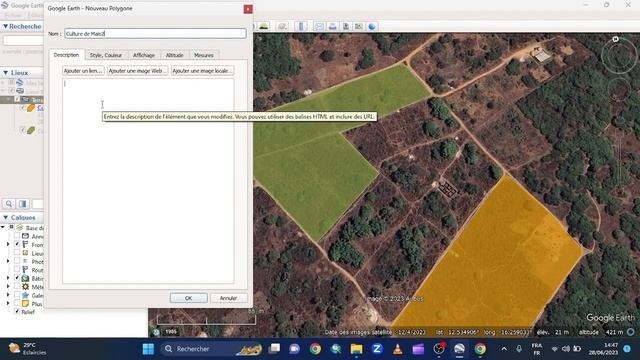This screenshot has height=360, width=640.
Task: Click the green polygon icon in Lieux
Action: [x=31, y=131]
